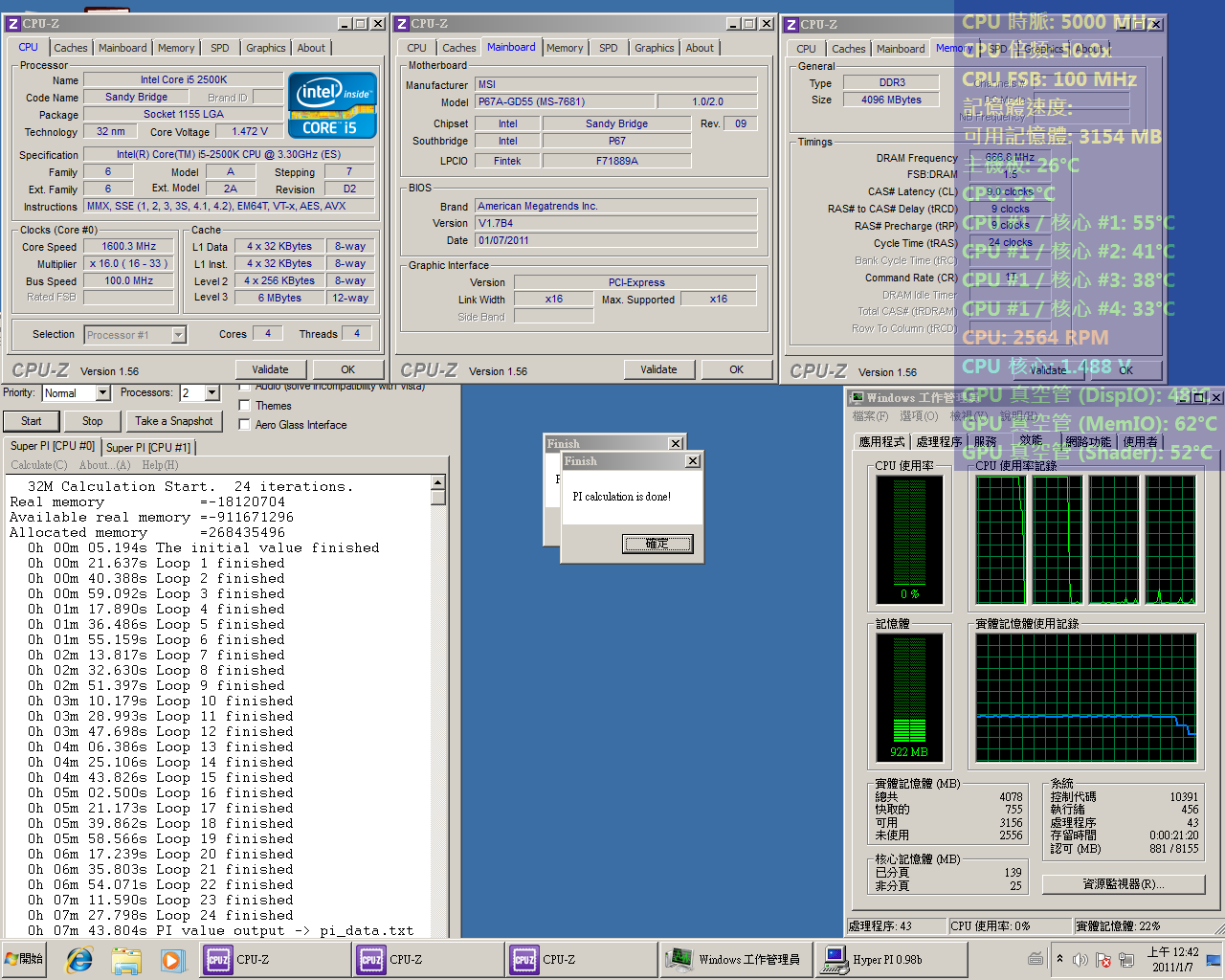The width and height of the screenshot is (1225, 980).
Task: Click the taskbar clock showing 上午 12:42
Action: pyautogui.click(x=1172, y=959)
